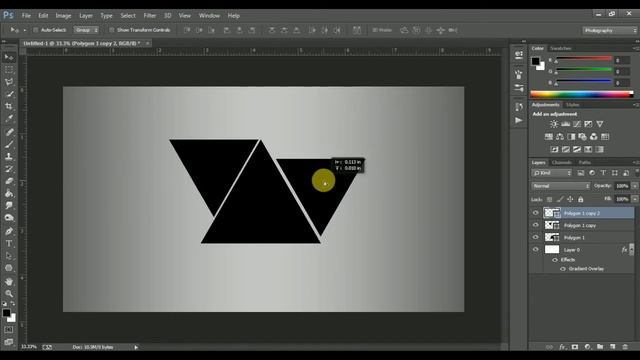Select the Hand tool

click(x=9, y=282)
